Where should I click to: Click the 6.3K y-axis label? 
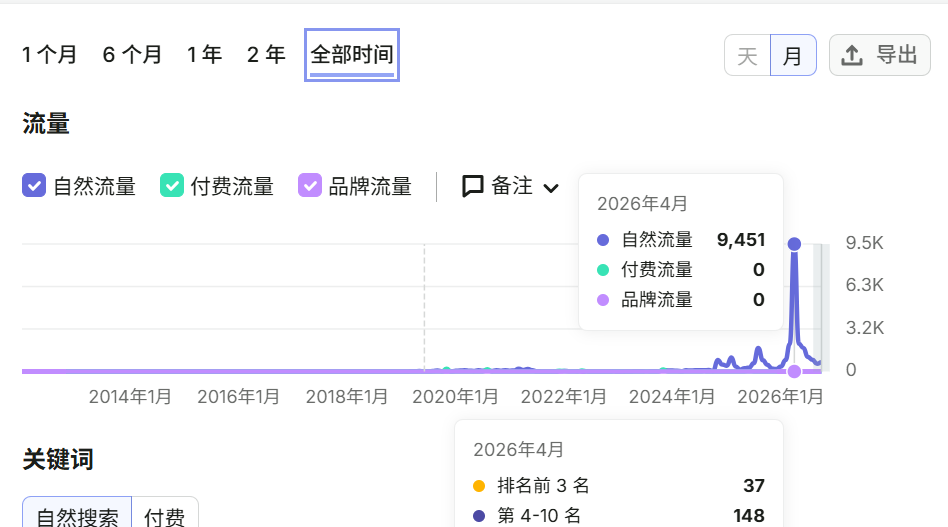865,285
